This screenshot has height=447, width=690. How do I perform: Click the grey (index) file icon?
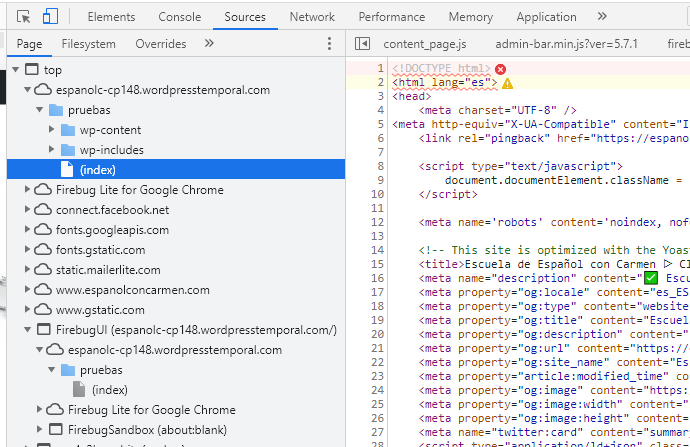coord(79,389)
